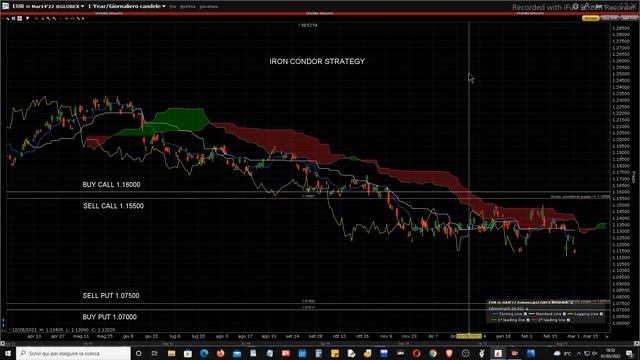The height and width of the screenshot is (360, 640).
Task: Click the small arrow at end of date axis
Action: tap(607, 336)
